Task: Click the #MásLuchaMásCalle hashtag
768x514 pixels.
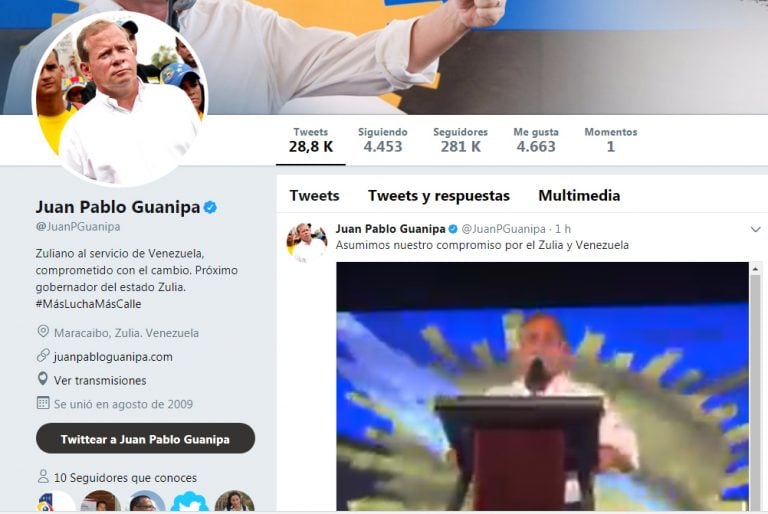Action: 88,304
